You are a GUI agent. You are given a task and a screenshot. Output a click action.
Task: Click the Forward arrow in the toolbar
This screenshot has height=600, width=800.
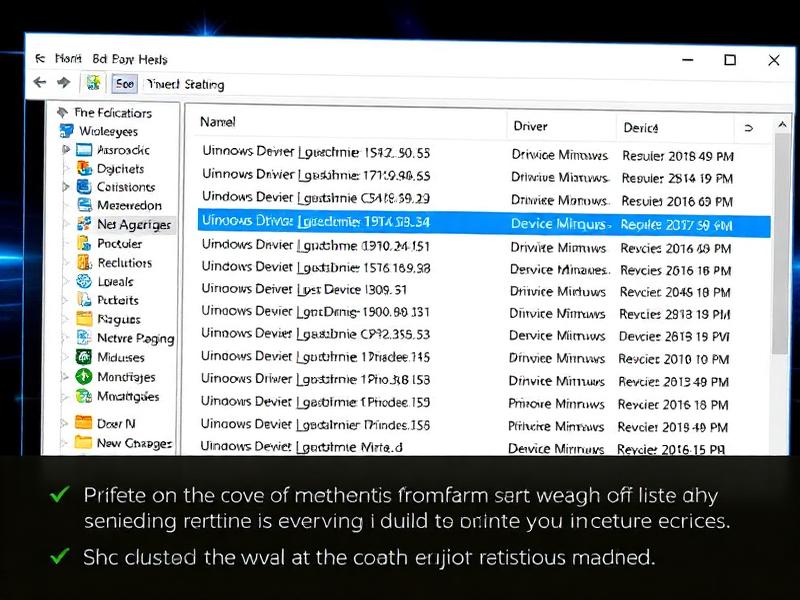(x=64, y=82)
